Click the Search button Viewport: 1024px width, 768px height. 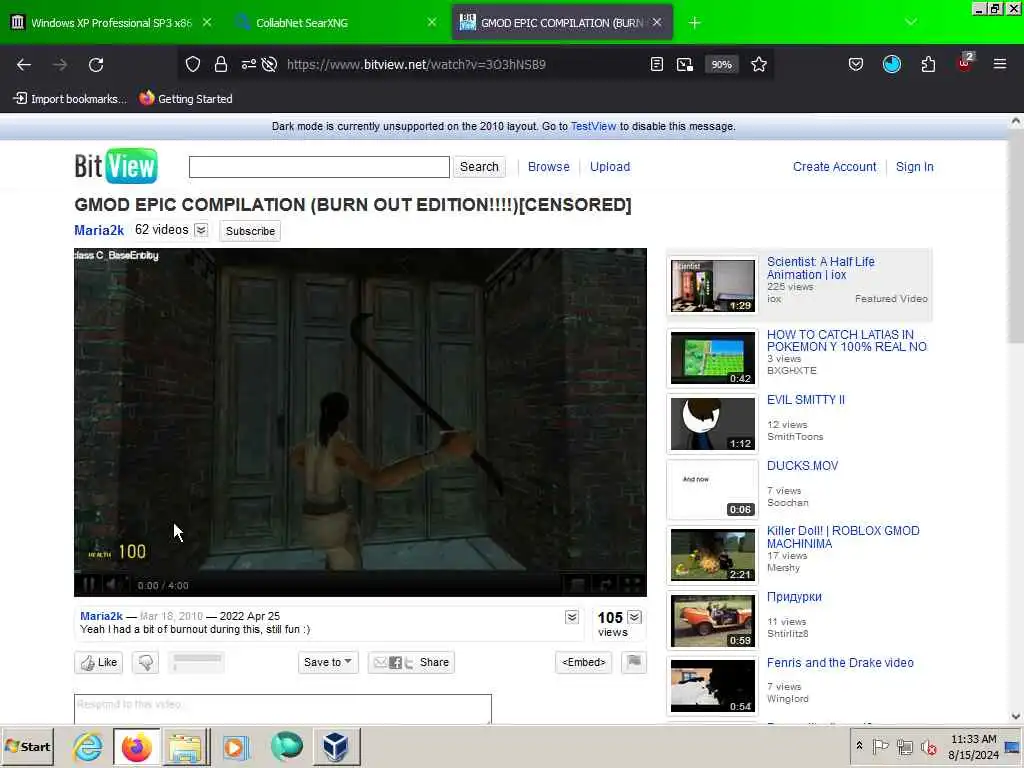(x=479, y=167)
